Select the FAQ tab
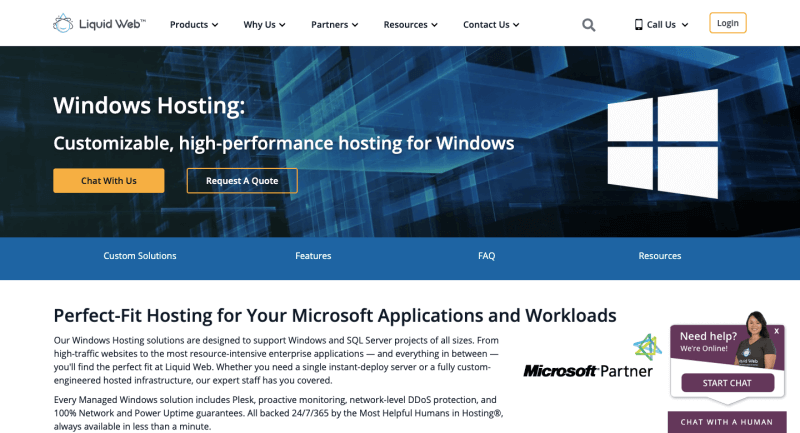This screenshot has width=800, height=433. (486, 256)
